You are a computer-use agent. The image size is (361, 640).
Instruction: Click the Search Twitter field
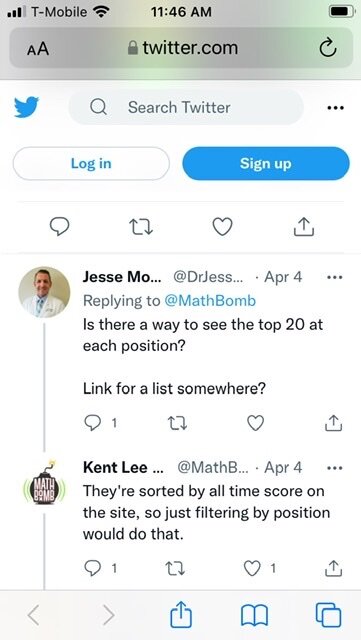(186, 107)
